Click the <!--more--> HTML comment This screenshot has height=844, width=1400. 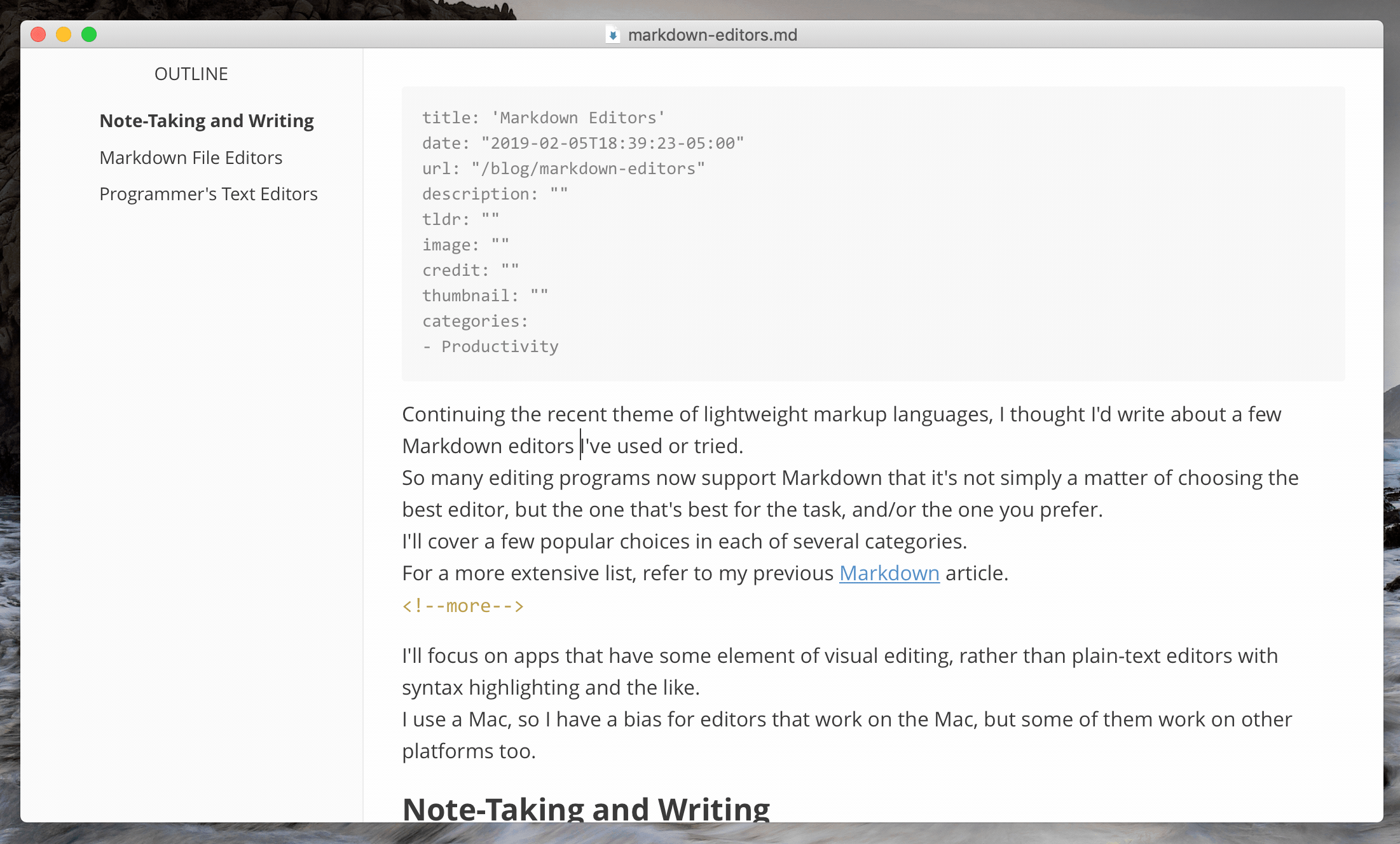tap(463, 606)
